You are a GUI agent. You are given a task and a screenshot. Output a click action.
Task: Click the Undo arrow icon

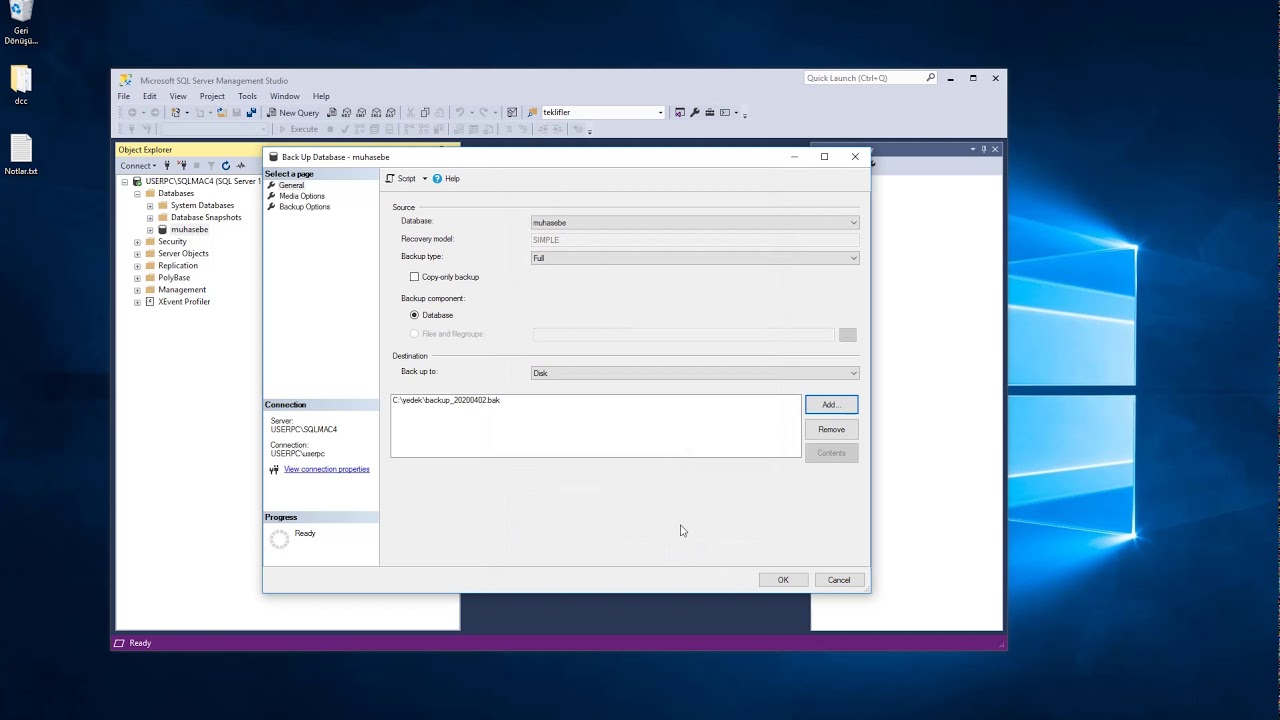point(460,113)
